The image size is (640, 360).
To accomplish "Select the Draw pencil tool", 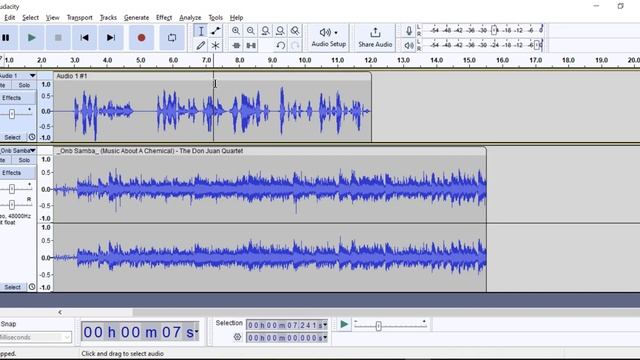I will tap(200, 45).
